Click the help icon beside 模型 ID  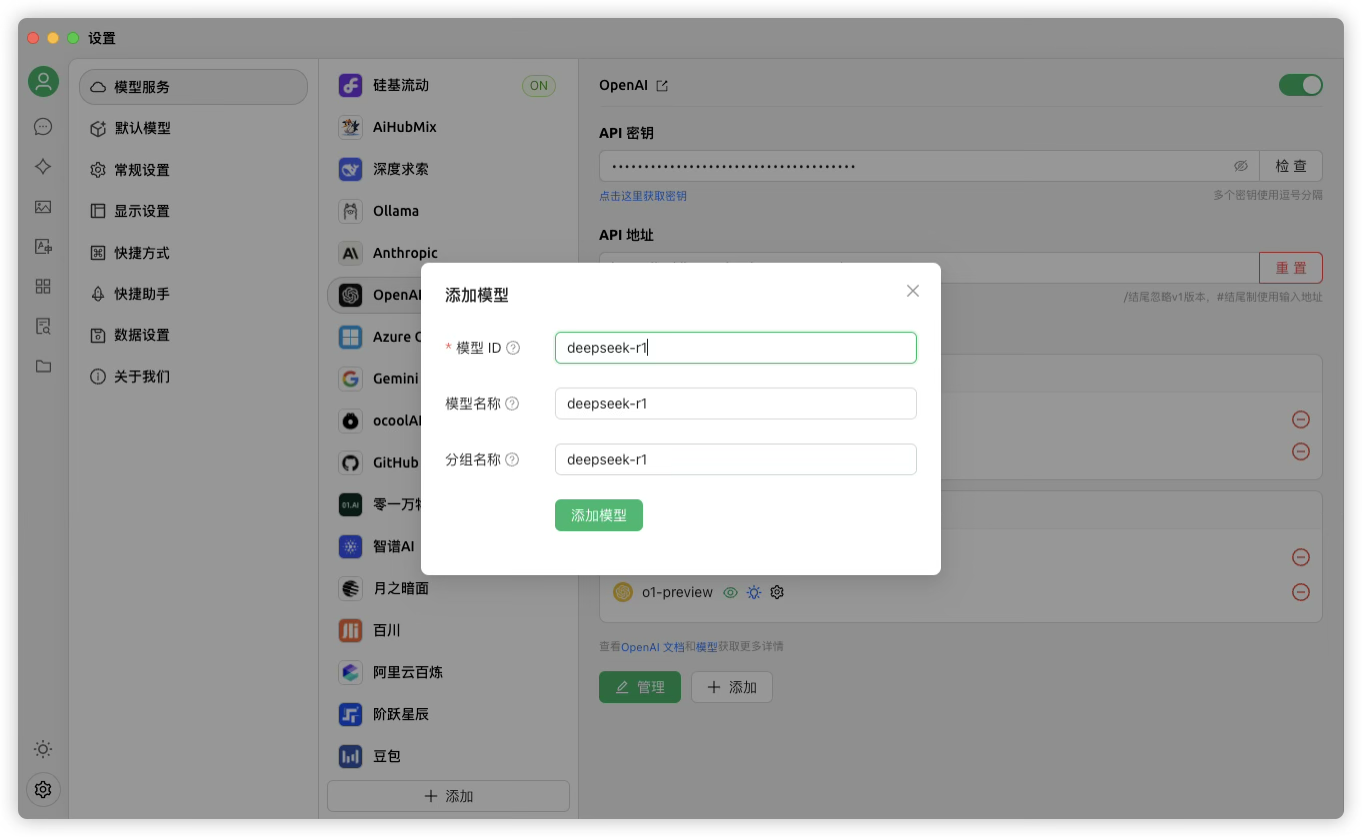(x=512, y=347)
